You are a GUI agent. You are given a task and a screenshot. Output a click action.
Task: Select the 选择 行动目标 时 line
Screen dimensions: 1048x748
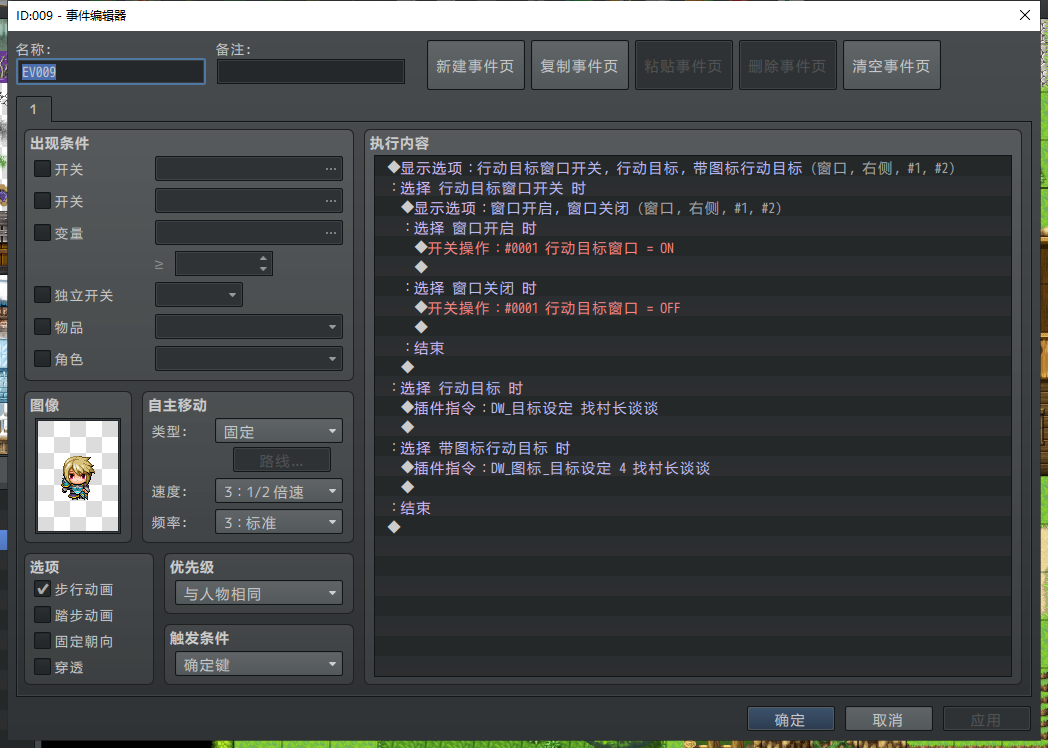click(x=693, y=388)
